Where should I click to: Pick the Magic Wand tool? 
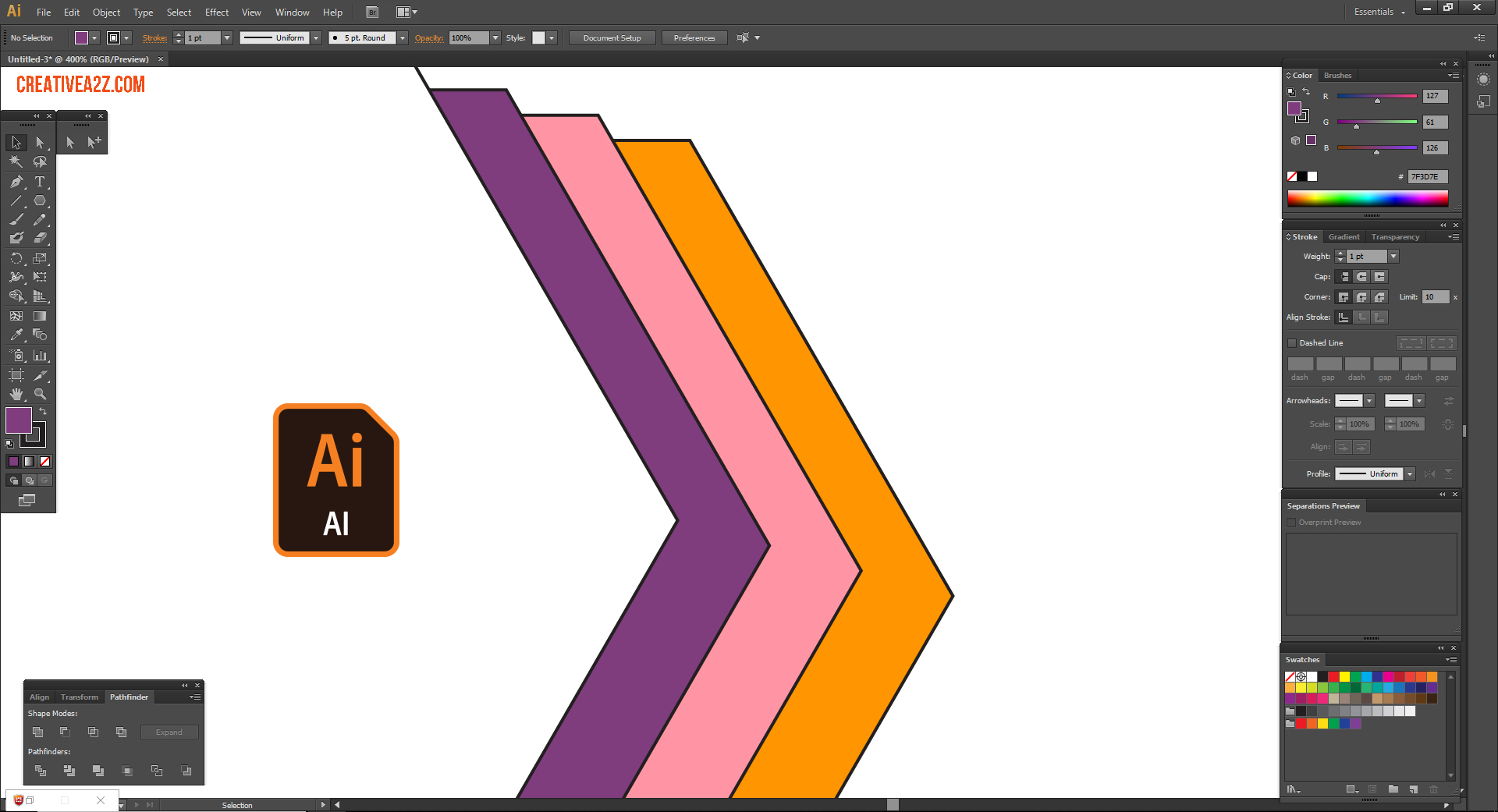point(16,161)
